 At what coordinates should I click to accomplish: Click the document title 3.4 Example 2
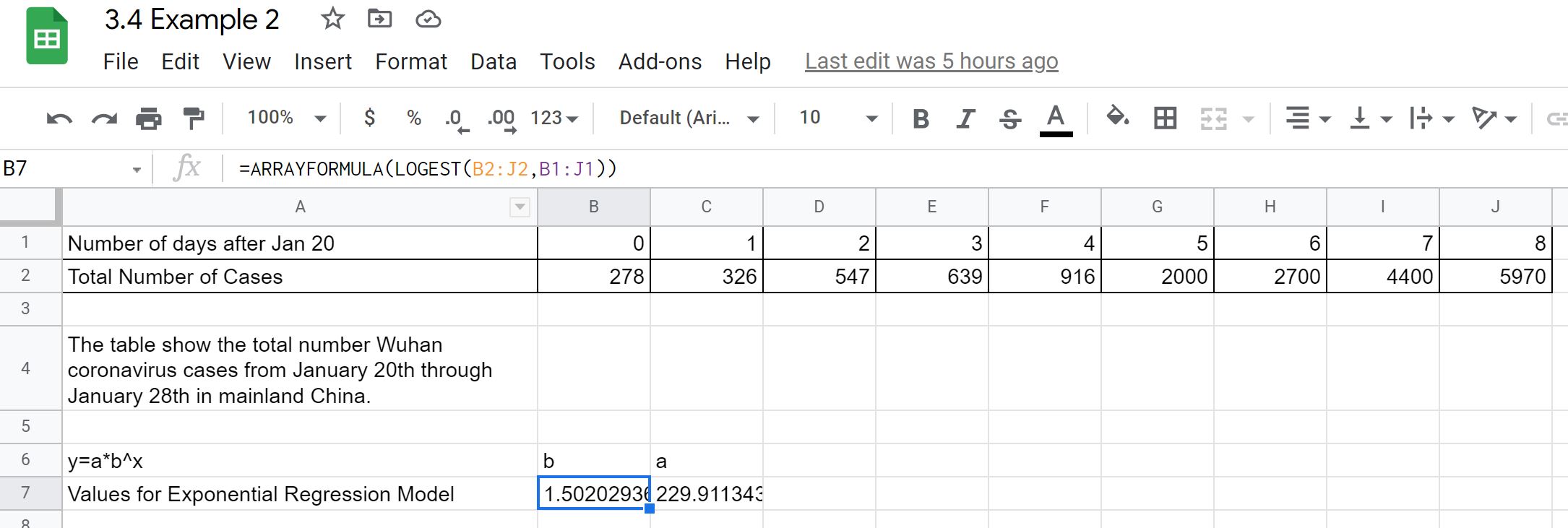click(192, 20)
